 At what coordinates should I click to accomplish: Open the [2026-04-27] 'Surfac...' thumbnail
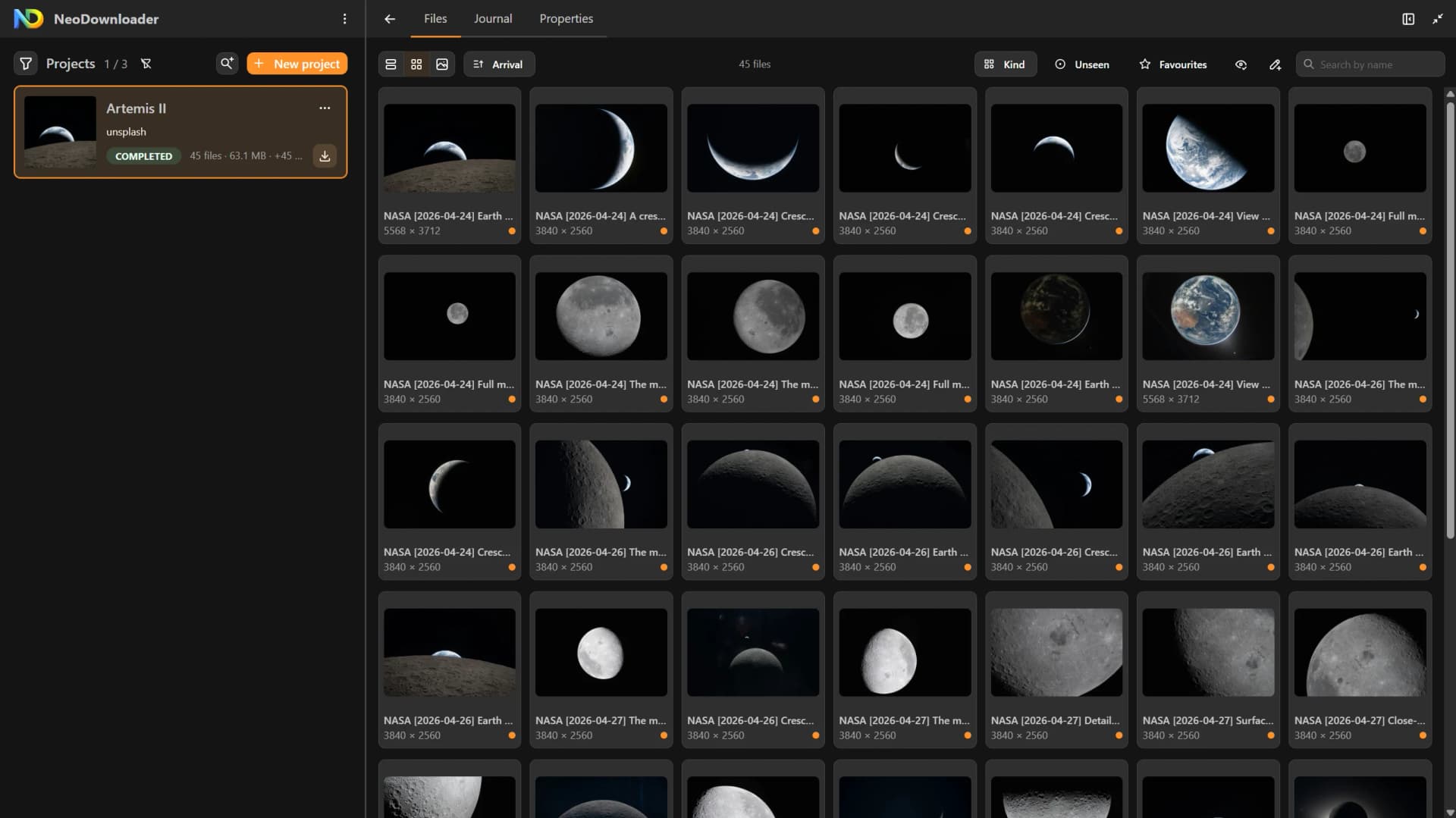1208,652
